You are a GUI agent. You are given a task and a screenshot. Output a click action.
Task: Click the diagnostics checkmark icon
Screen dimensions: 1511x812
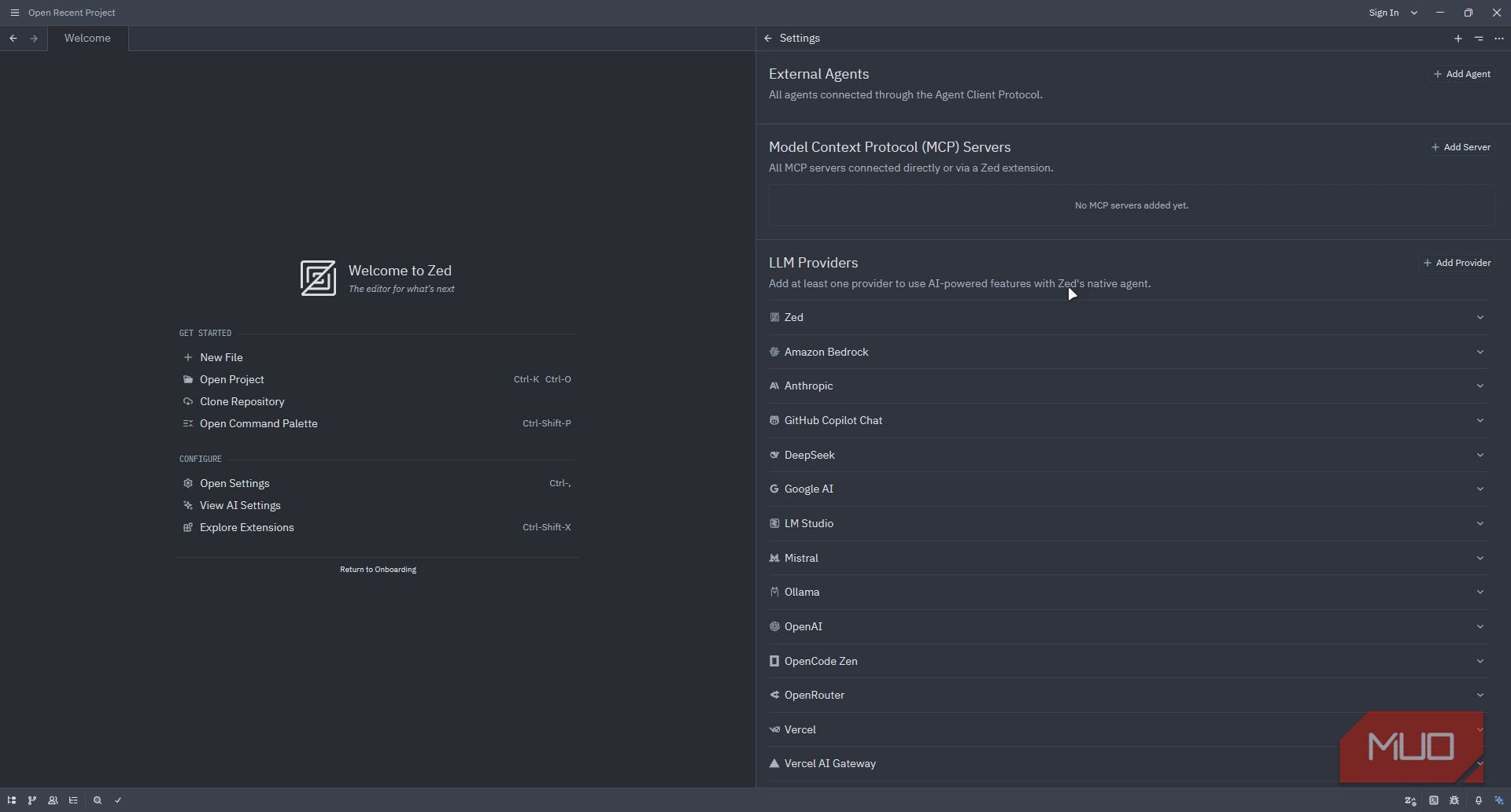tap(118, 800)
